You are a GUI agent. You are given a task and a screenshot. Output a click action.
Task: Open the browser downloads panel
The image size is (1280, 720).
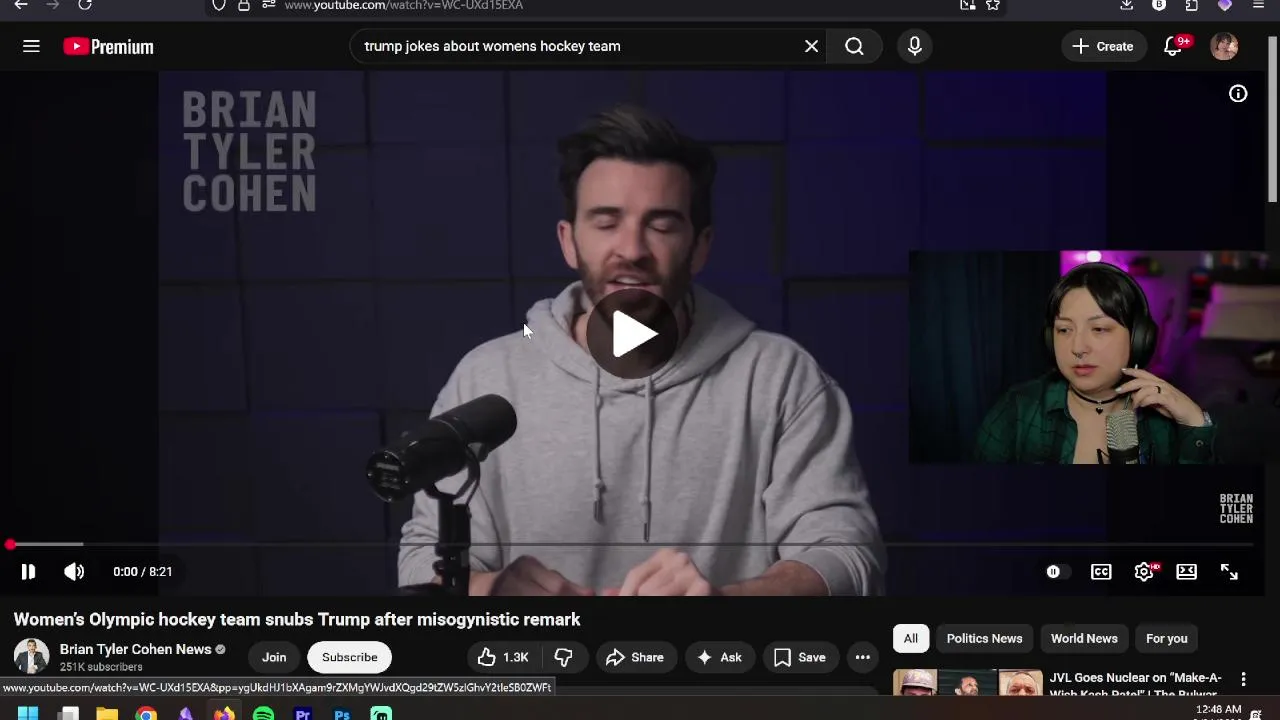[1127, 5]
